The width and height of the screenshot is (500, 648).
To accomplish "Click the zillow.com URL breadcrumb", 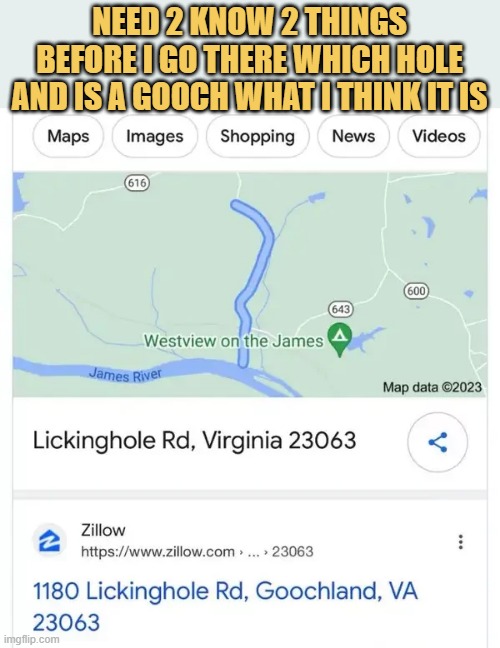I will click(x=197, y=552).
